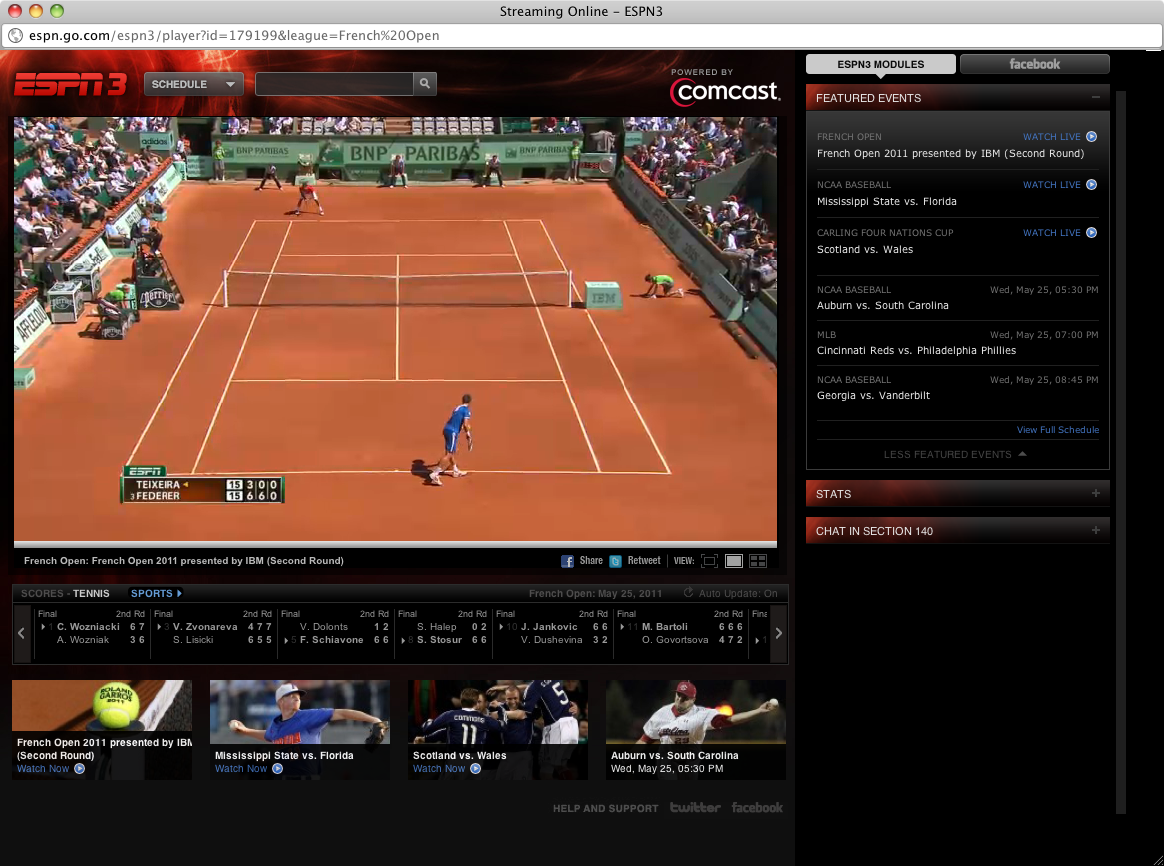Viewport: 1164px width, 866px height.
Task: Click the Auburn vs. South Carolina thumbnail
Action: [x=696, y=712]
